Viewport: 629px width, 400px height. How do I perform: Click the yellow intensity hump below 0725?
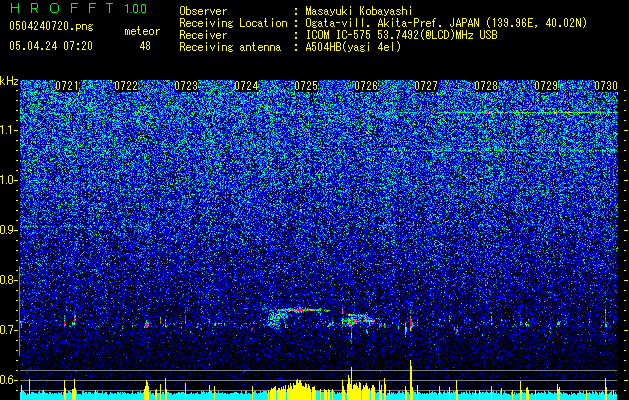click(x=297, y=388)
